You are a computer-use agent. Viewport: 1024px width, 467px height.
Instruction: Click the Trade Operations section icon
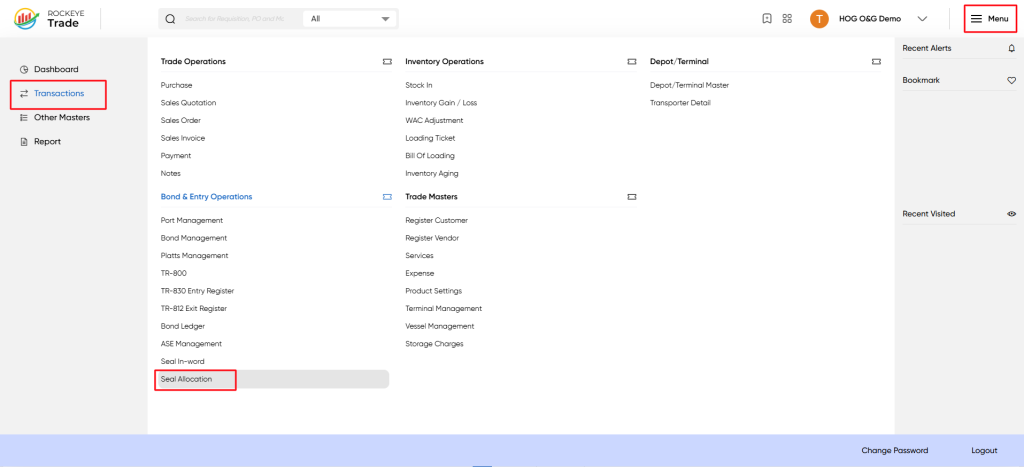point(387,61)
